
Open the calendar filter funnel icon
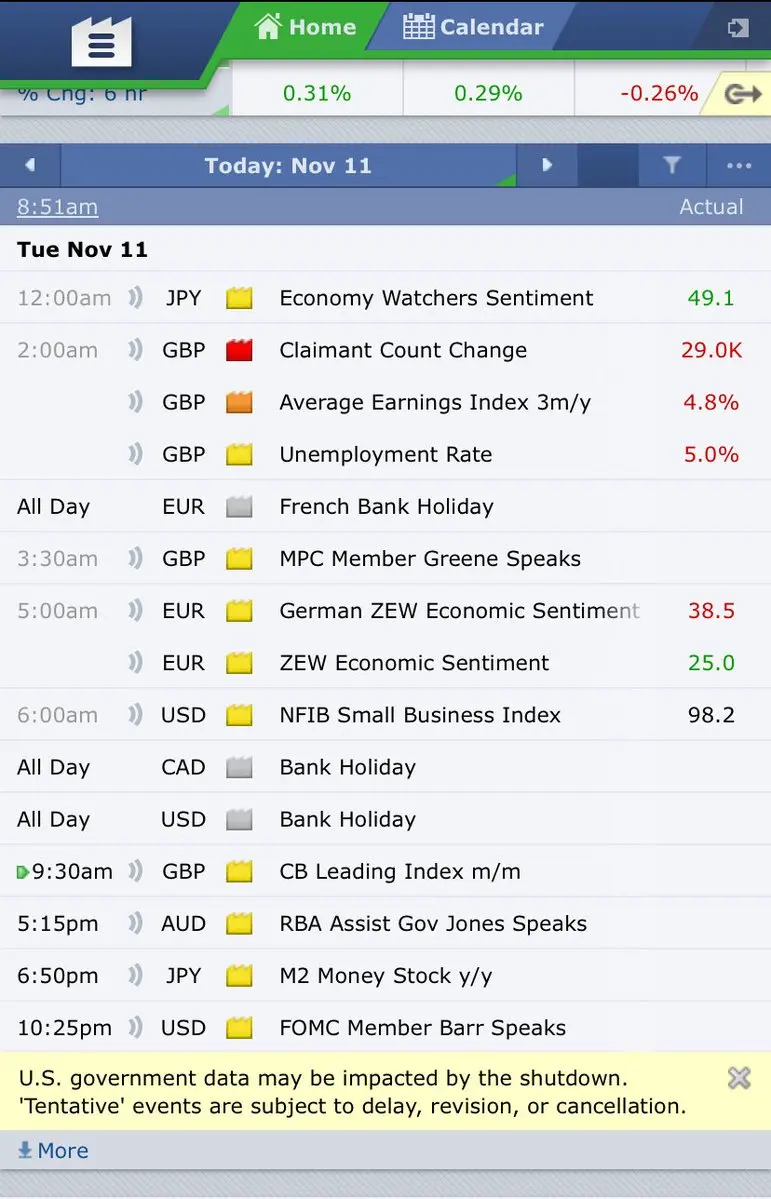coord(672,165)
